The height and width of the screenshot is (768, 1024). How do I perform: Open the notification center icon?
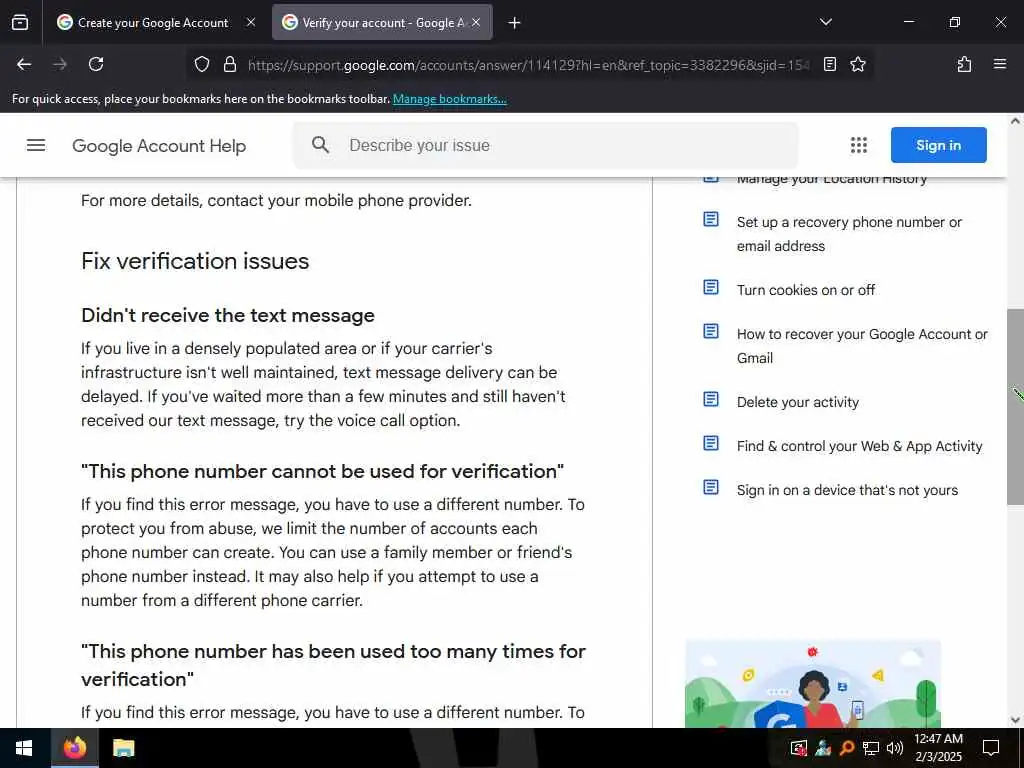click(991, 748)
